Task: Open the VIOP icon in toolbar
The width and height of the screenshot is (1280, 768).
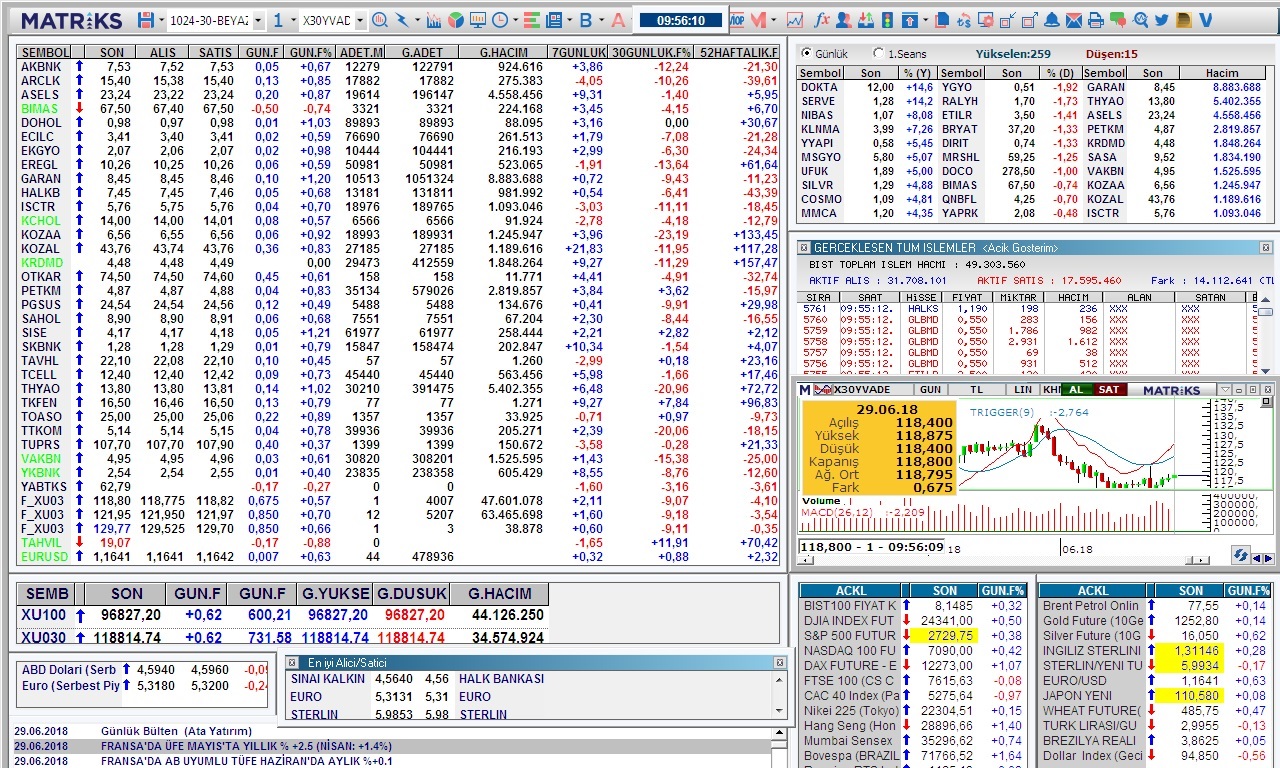Action: [x=735, y=20]
